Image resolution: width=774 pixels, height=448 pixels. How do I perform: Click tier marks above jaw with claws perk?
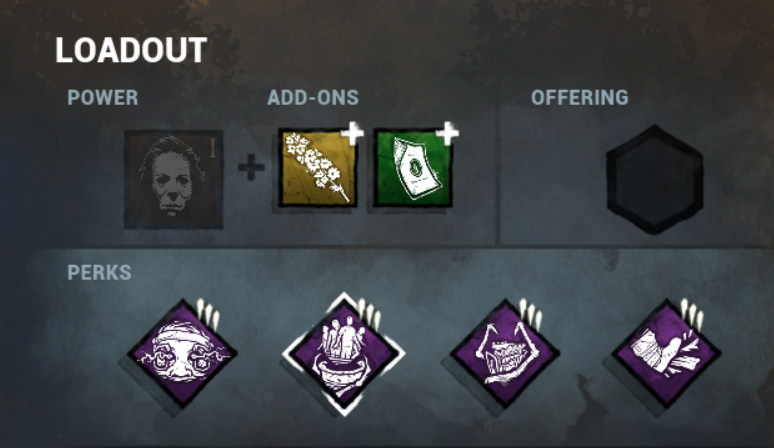[531, 314]
